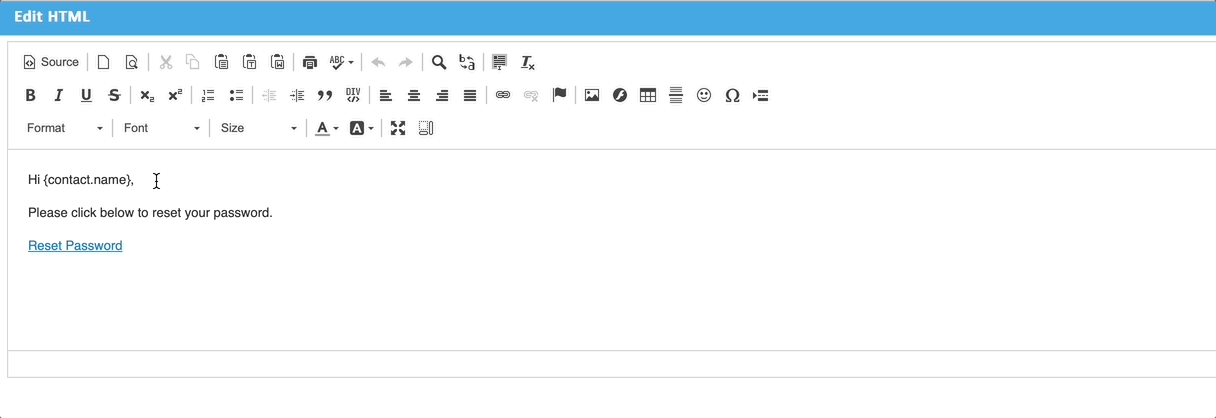Open the Replace tool

(467, 62)
